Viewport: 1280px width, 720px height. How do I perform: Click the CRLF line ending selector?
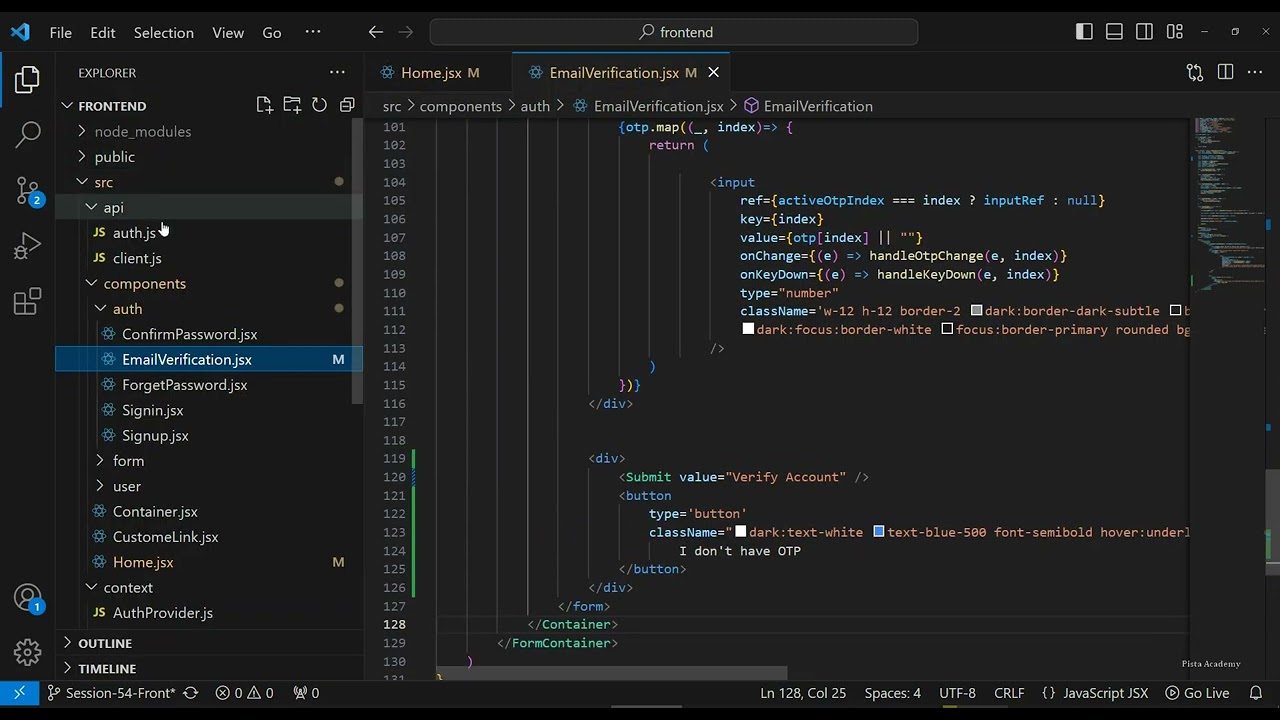click(x=1009, y=693)
